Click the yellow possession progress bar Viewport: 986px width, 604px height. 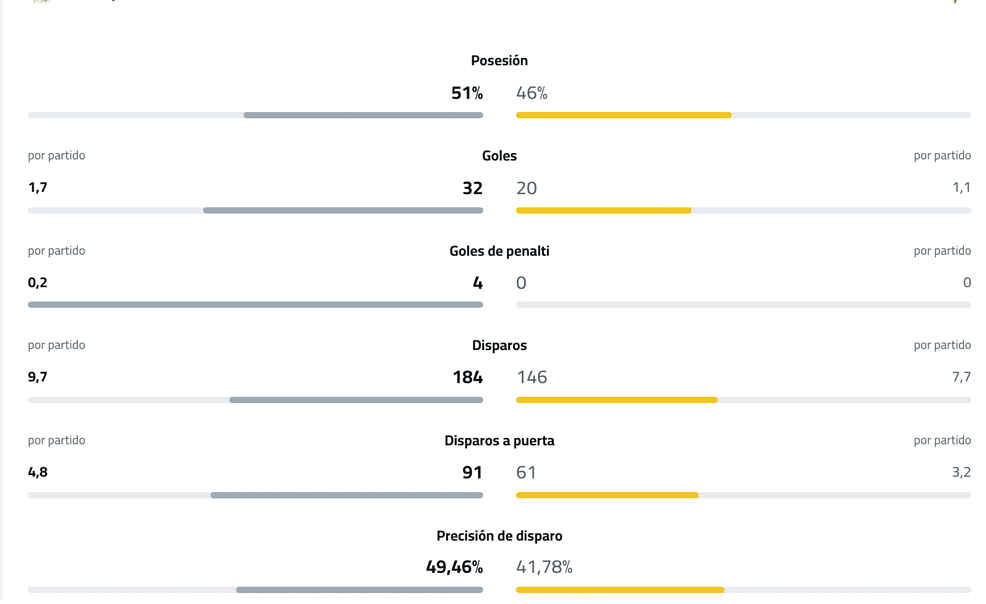pos(623,115)
